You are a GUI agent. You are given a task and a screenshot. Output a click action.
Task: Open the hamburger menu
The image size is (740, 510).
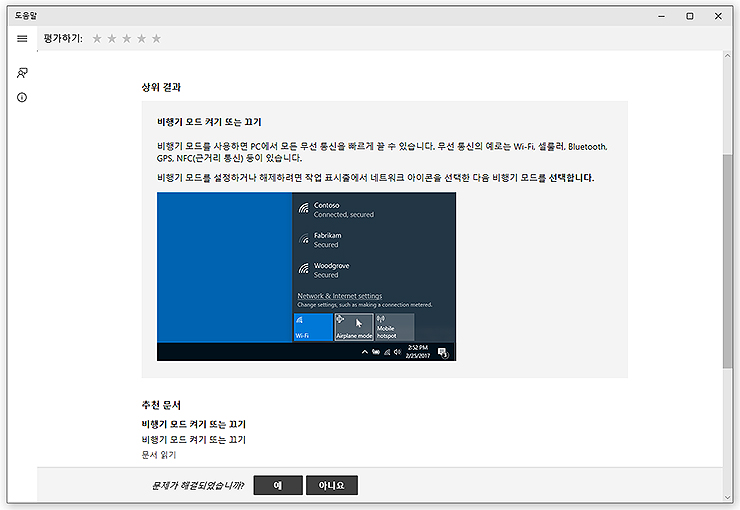click(22, 39)
